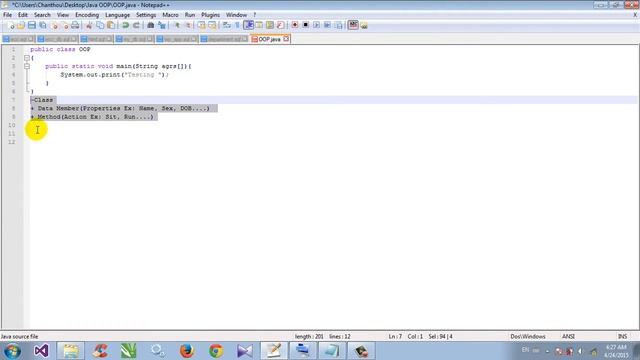Open the Edit menu
Viewport: 640px width, 360px height.
pyautogui.click(x=22, y=15)
